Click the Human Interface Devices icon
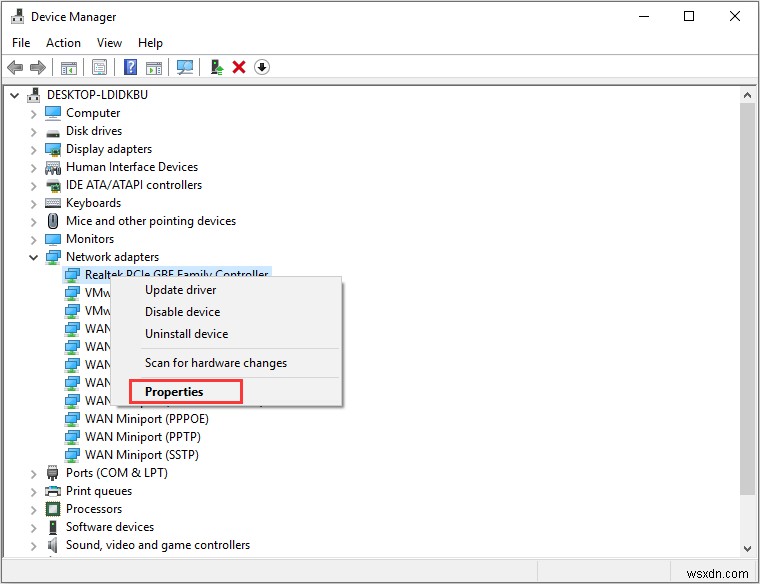 (x=53, y=167)
